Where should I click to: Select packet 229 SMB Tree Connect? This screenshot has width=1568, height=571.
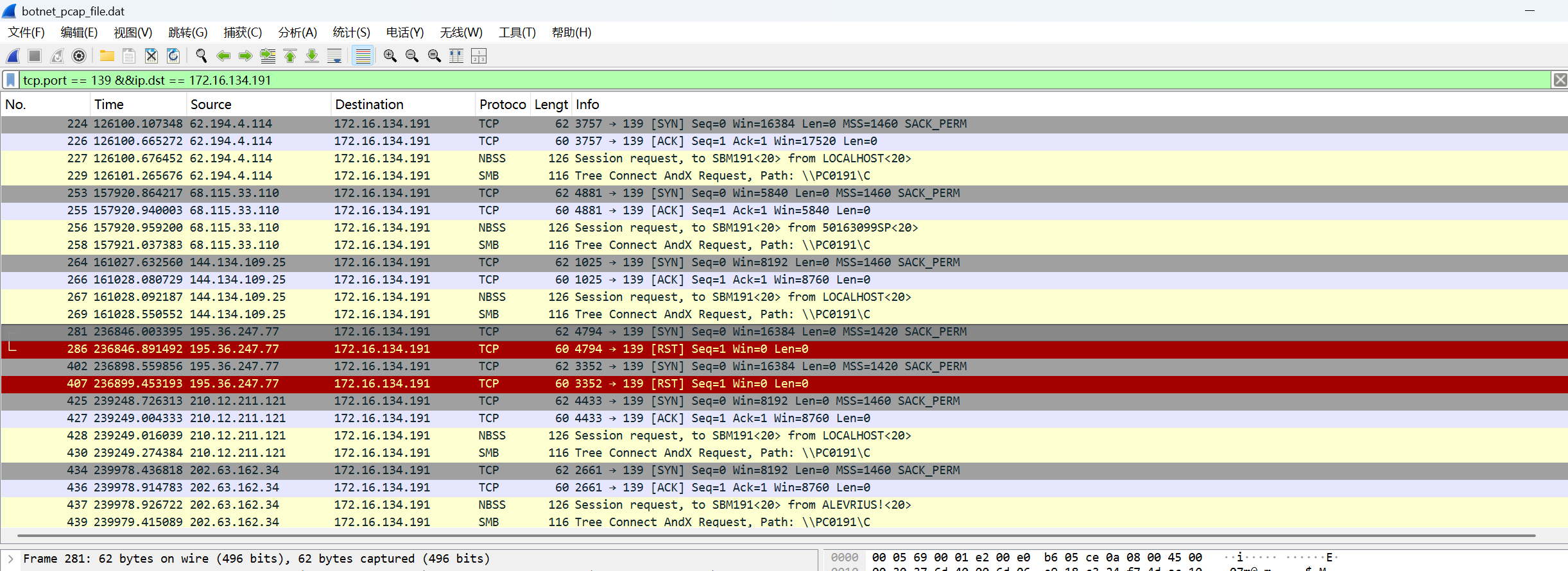click(784, 176)
